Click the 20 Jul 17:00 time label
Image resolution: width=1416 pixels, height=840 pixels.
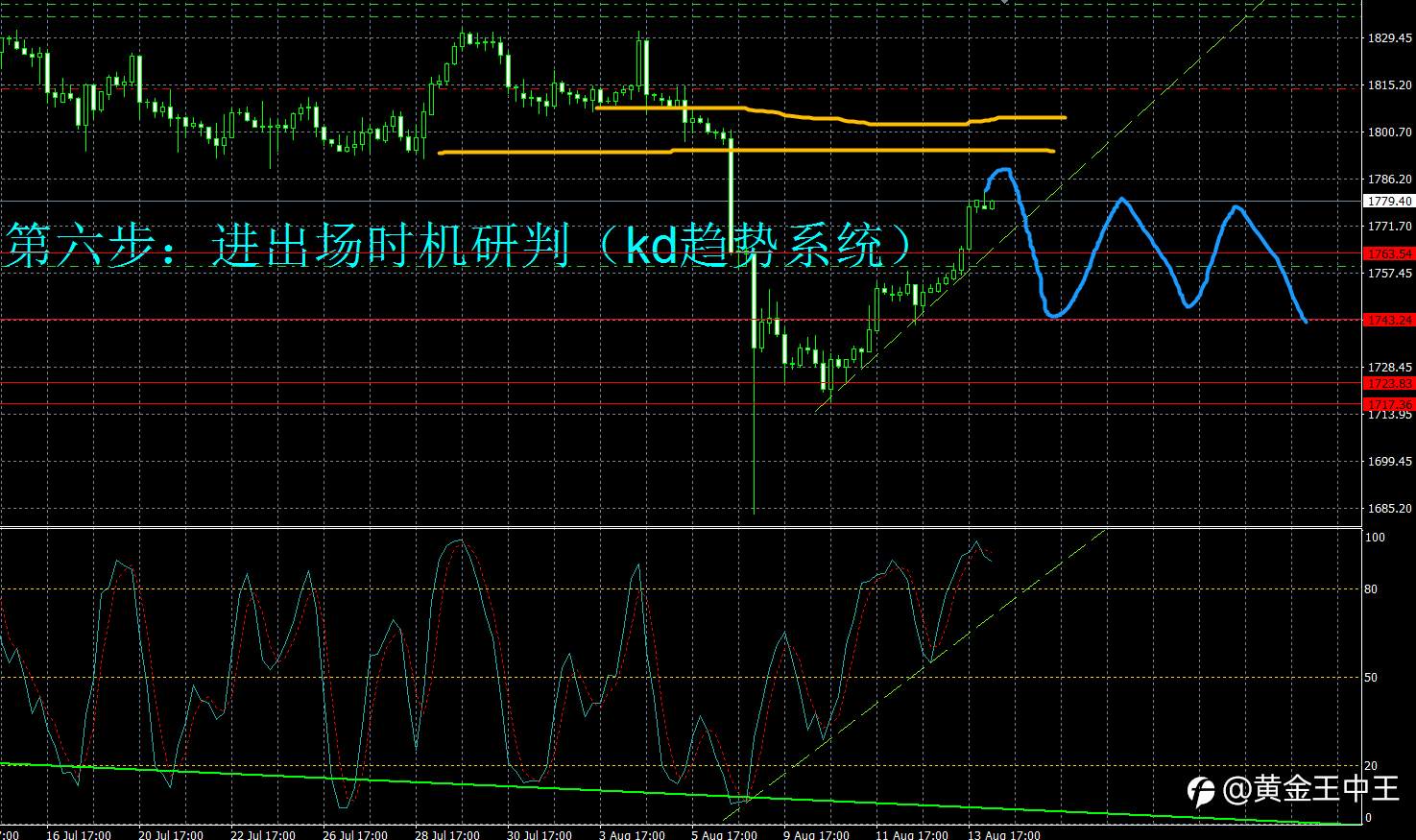[x=171, y=834]
